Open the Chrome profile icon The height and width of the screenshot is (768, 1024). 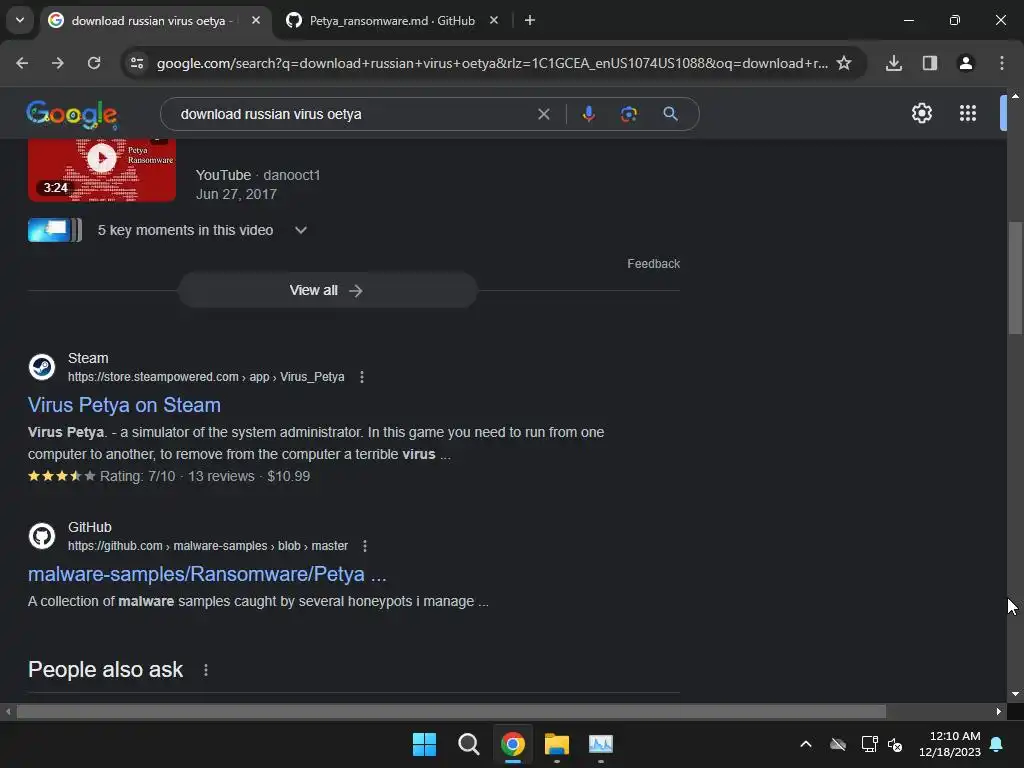[x=966, y=63]
